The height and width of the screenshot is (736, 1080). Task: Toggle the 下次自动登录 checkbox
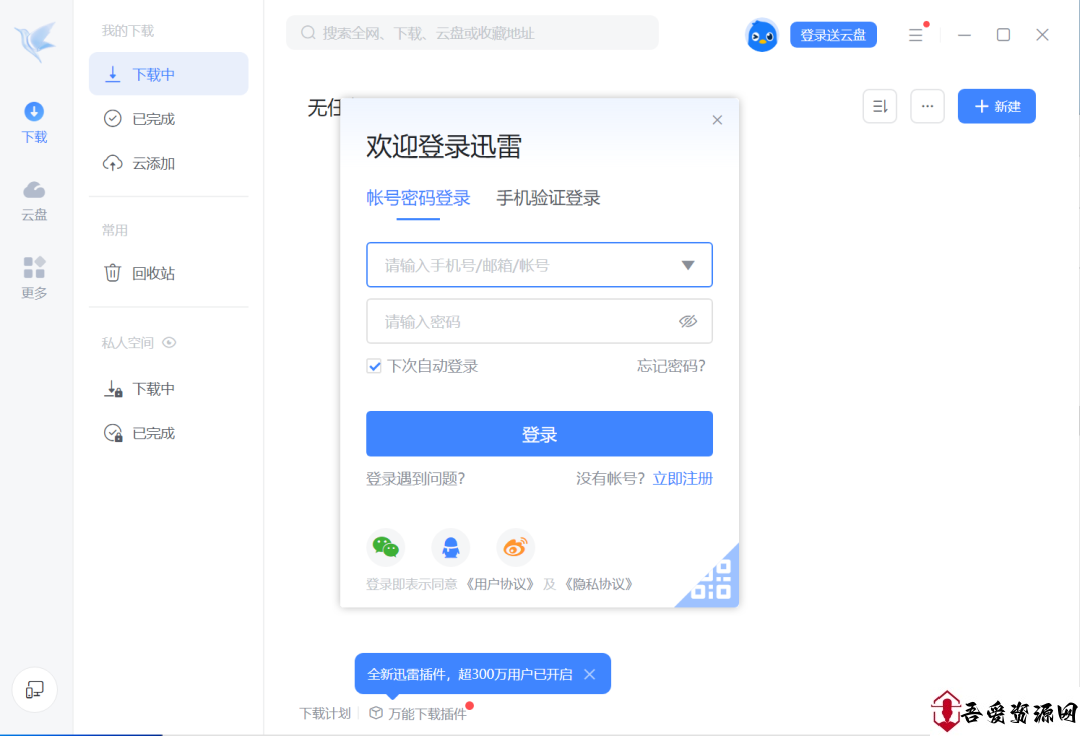pos(375,366)
